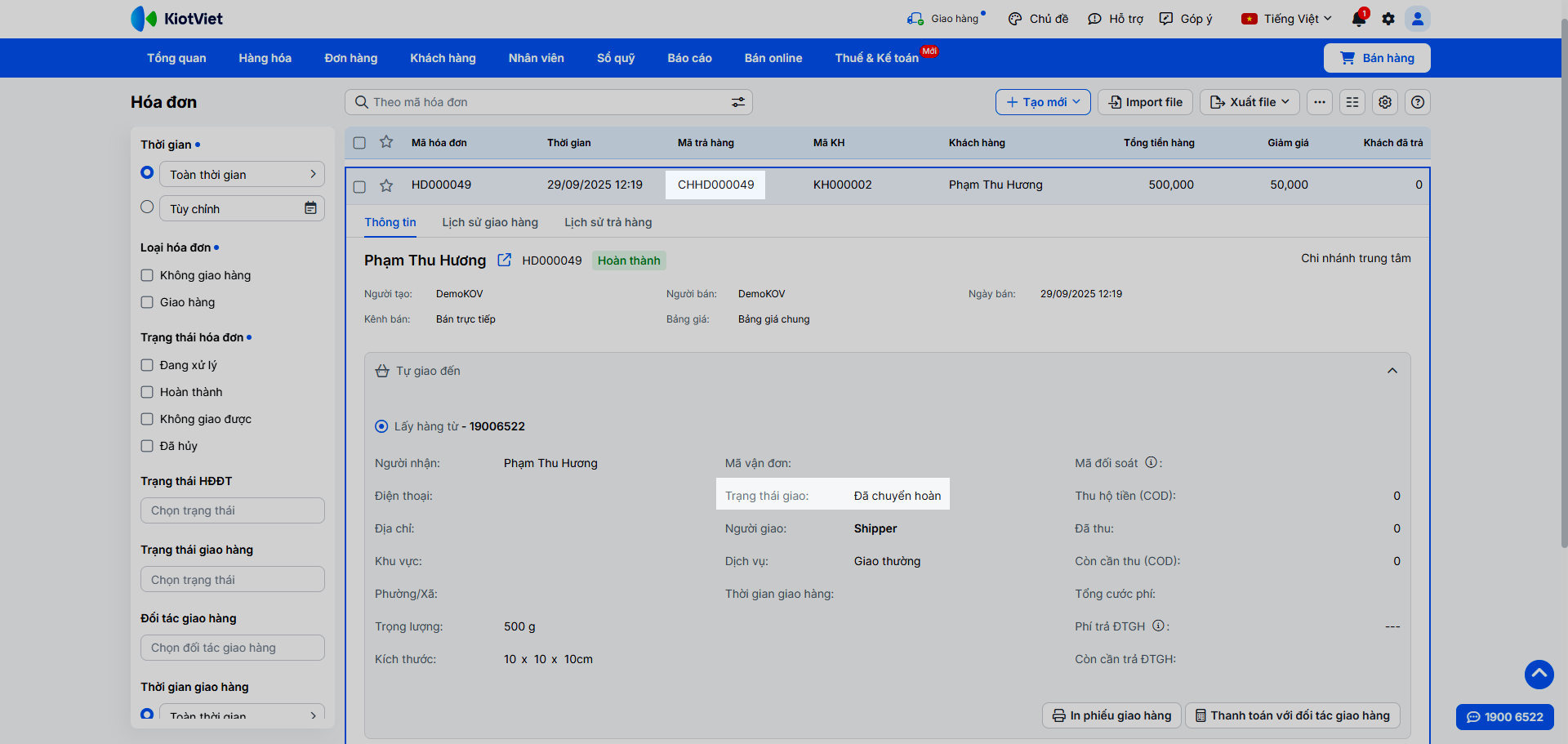Open invoice table settings gear
Screen dimensions: 1568x744
pyautogui.click(x=1385, y=102)
